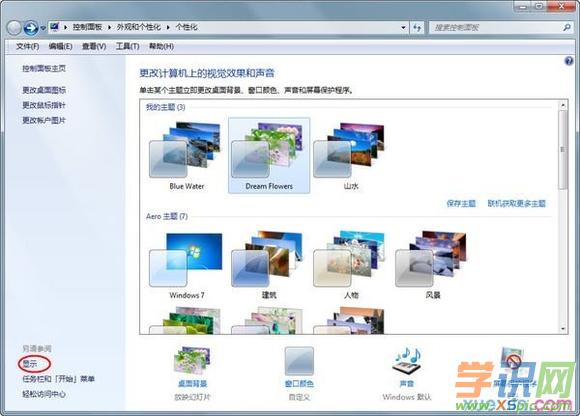
Task: Click the Back navigation arrow button
Action: click(14, 28)
